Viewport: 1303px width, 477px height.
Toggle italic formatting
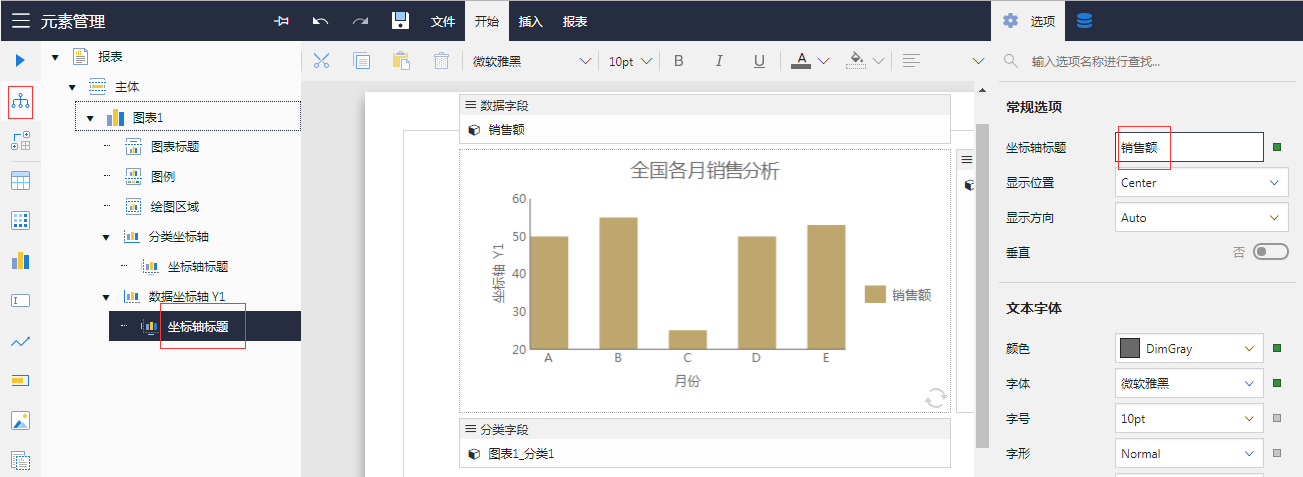tap(718, 61)
